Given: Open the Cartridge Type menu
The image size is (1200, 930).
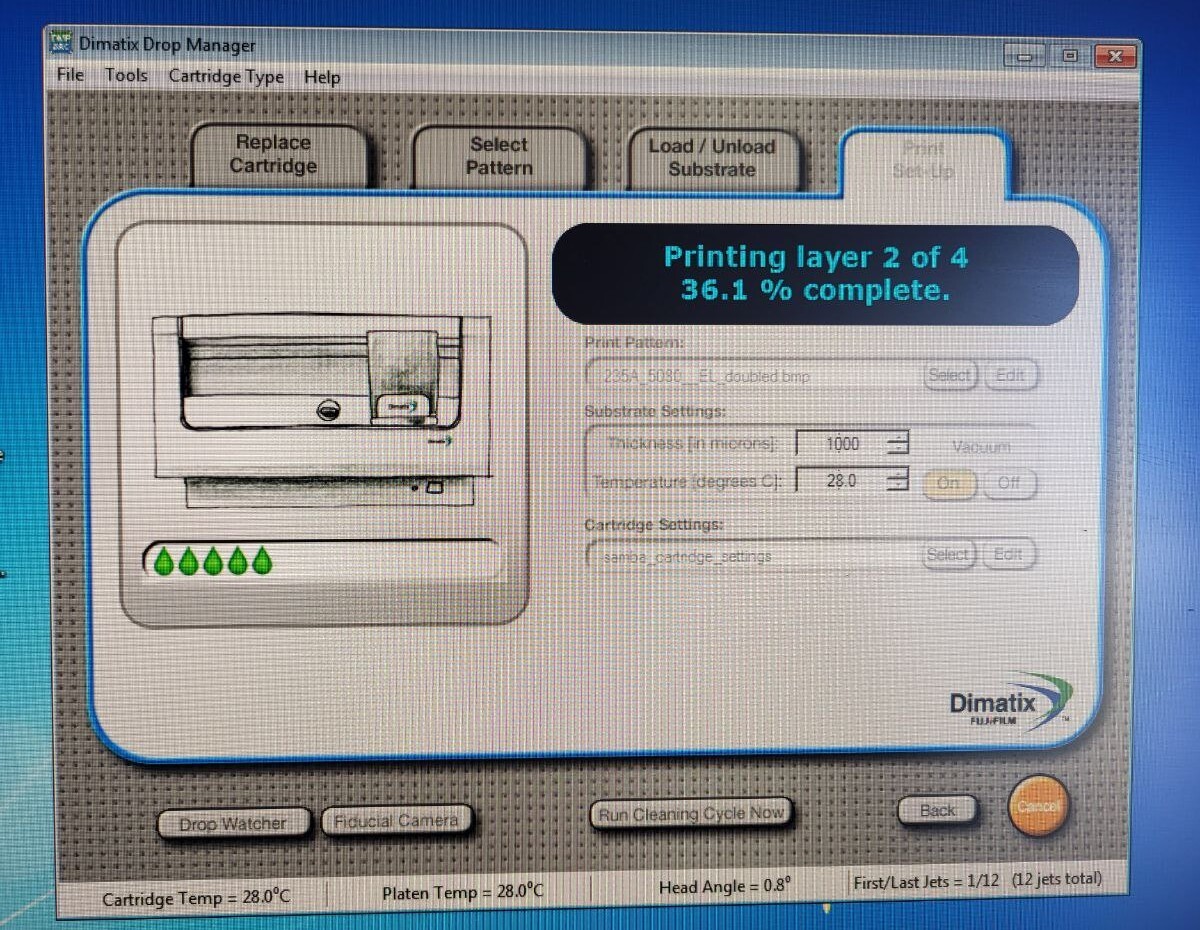Looking at the screenshot, I should pos(226,77).
